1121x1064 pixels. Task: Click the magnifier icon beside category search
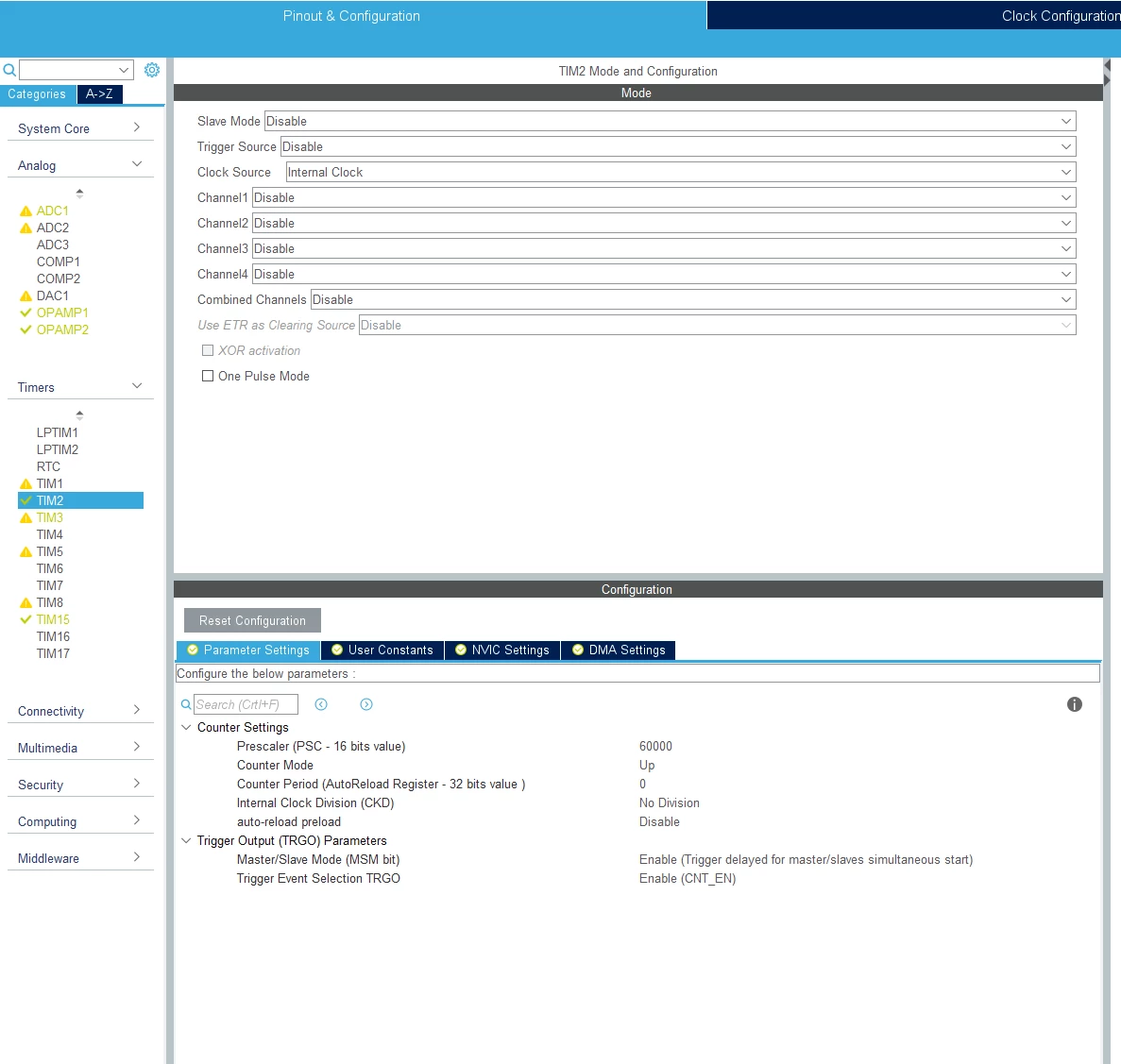click(9, 70)
